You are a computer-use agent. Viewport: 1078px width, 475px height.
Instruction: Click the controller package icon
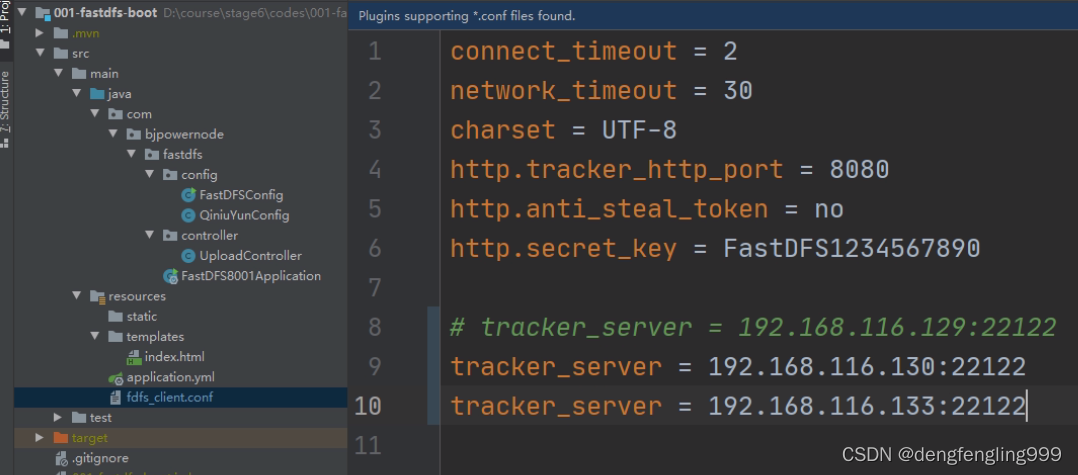(x=170, y=236)
